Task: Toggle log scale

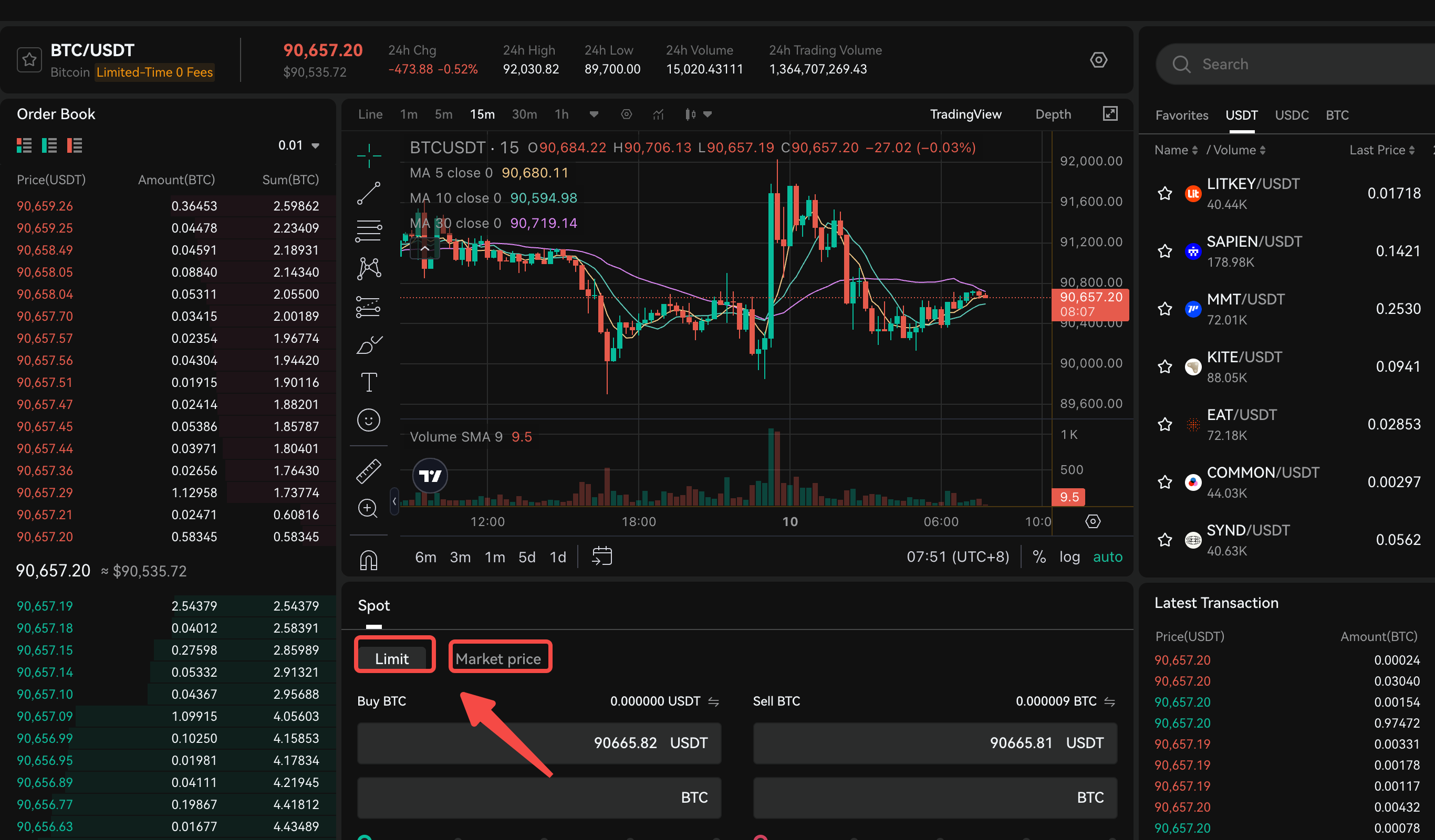Action: coord(1069,557)
